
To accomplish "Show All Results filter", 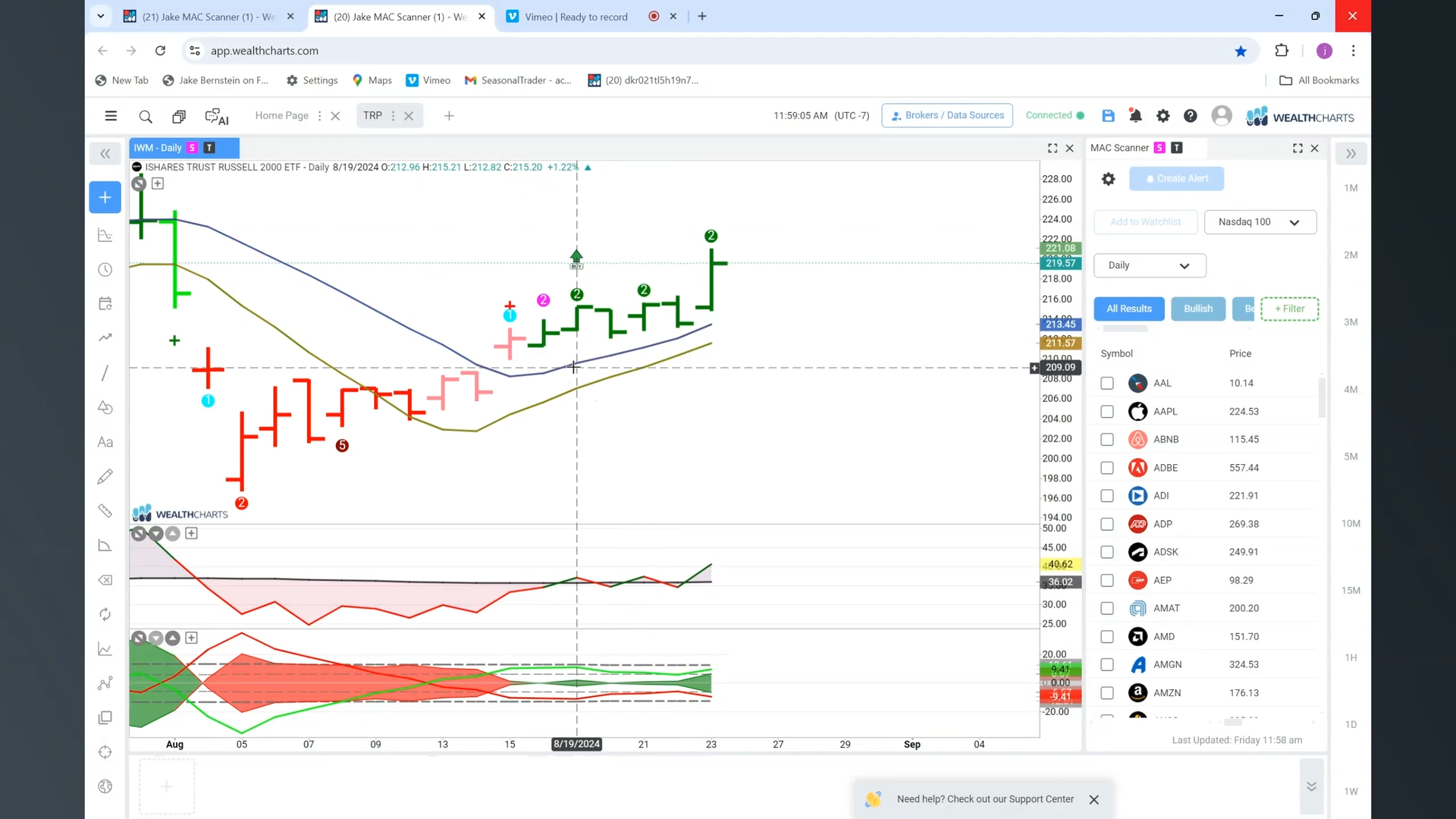I will click(x=1129, y=309).
